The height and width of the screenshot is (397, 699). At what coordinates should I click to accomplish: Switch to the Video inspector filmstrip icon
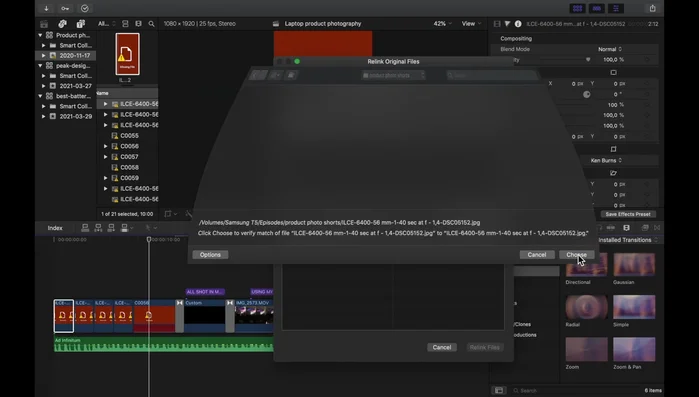point(497,24)
